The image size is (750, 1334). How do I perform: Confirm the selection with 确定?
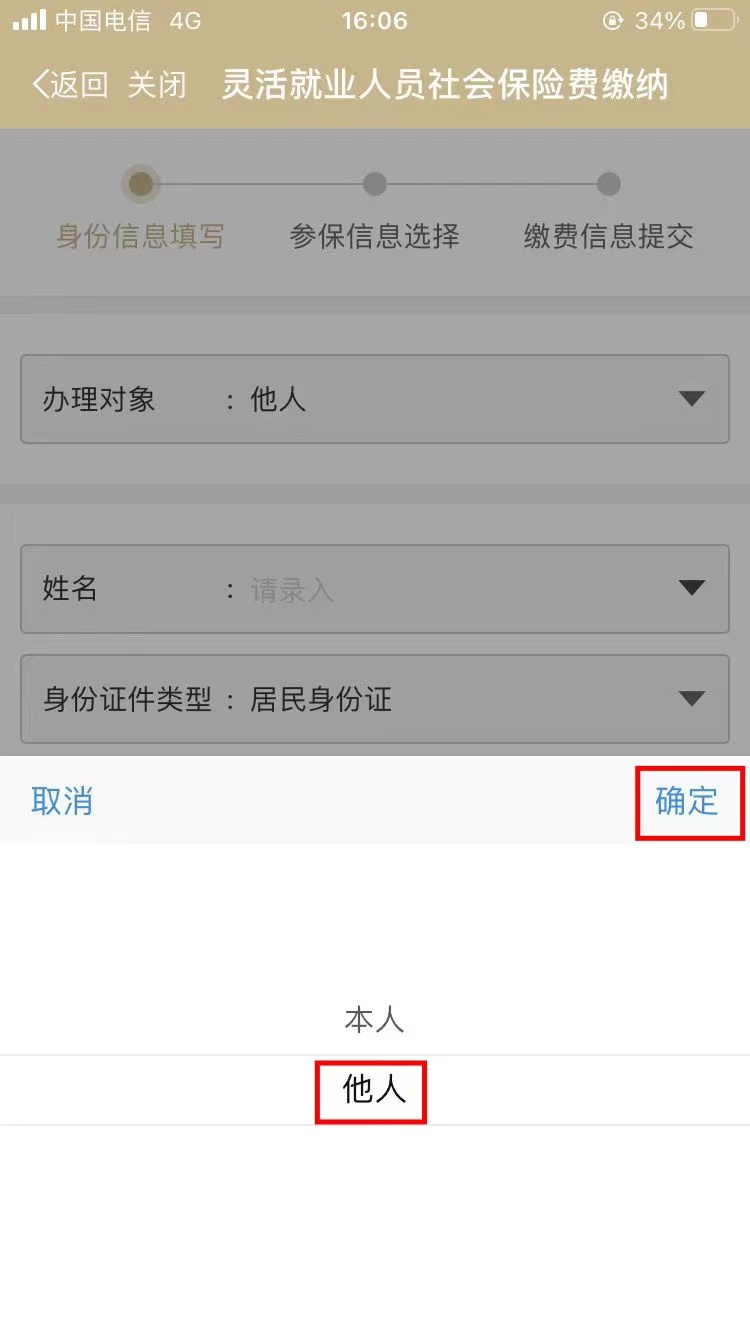coord(687,801)
